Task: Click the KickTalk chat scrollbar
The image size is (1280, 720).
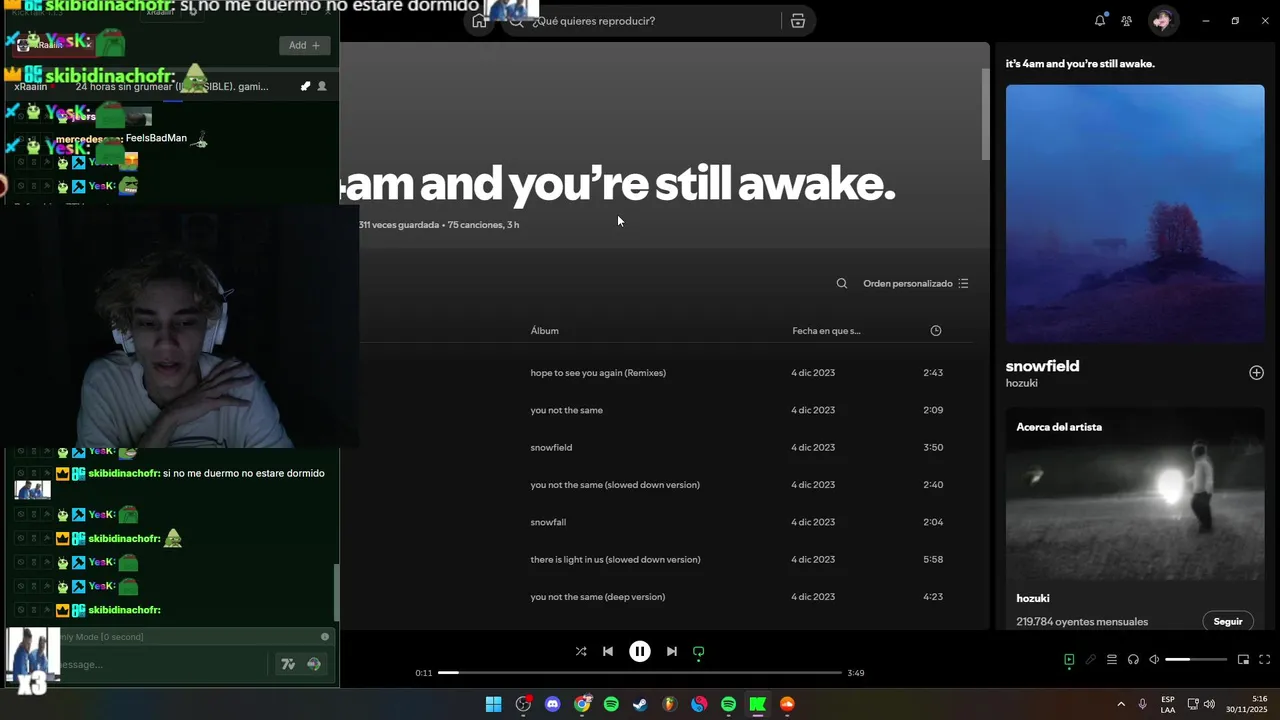Action: [336, 592]
